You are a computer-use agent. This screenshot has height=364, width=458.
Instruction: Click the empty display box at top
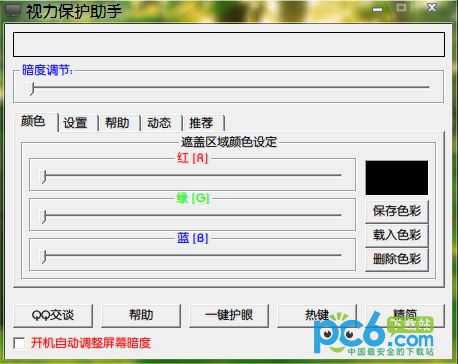tap(229, 44)
